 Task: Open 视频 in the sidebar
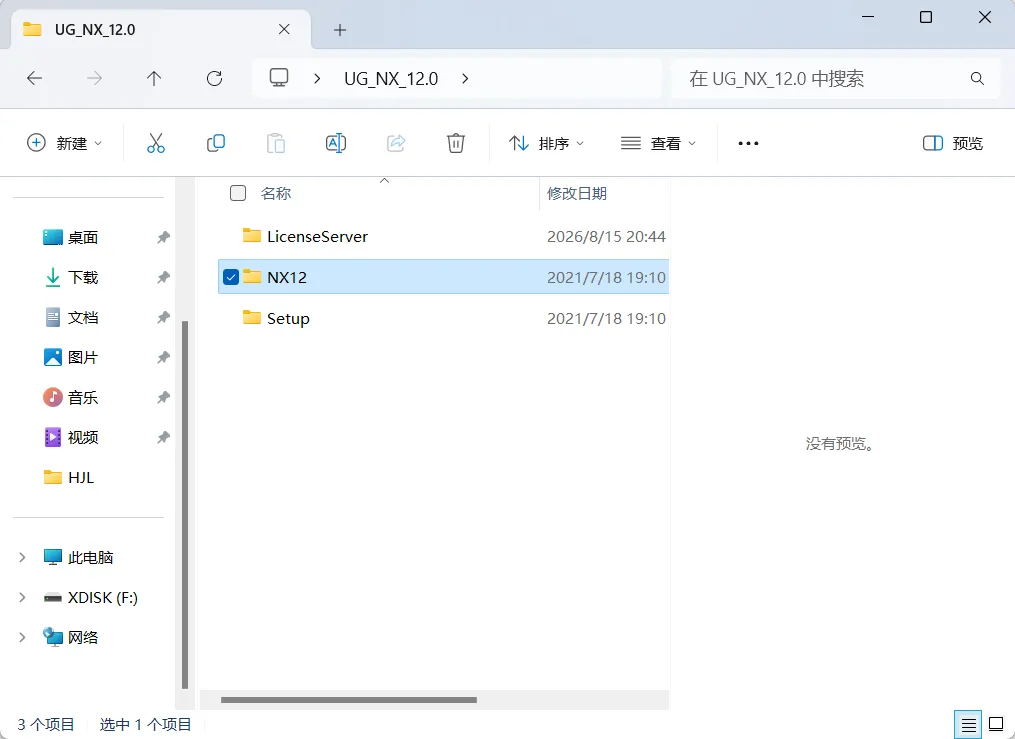(83, 437)
